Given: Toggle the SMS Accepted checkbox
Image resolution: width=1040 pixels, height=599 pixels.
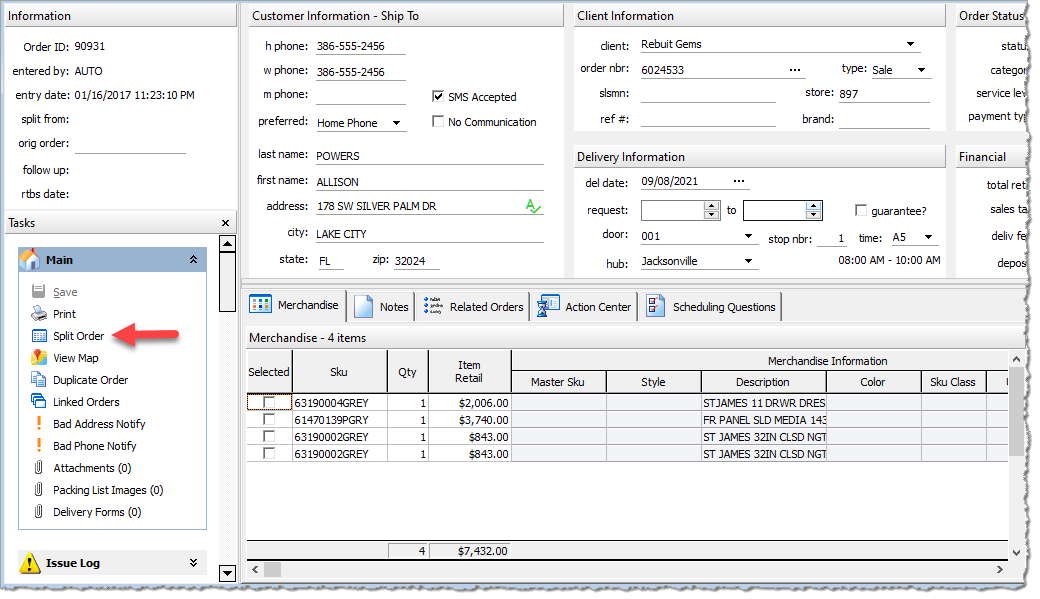Looking at the screenshot, I should click(x=438, y=96).
